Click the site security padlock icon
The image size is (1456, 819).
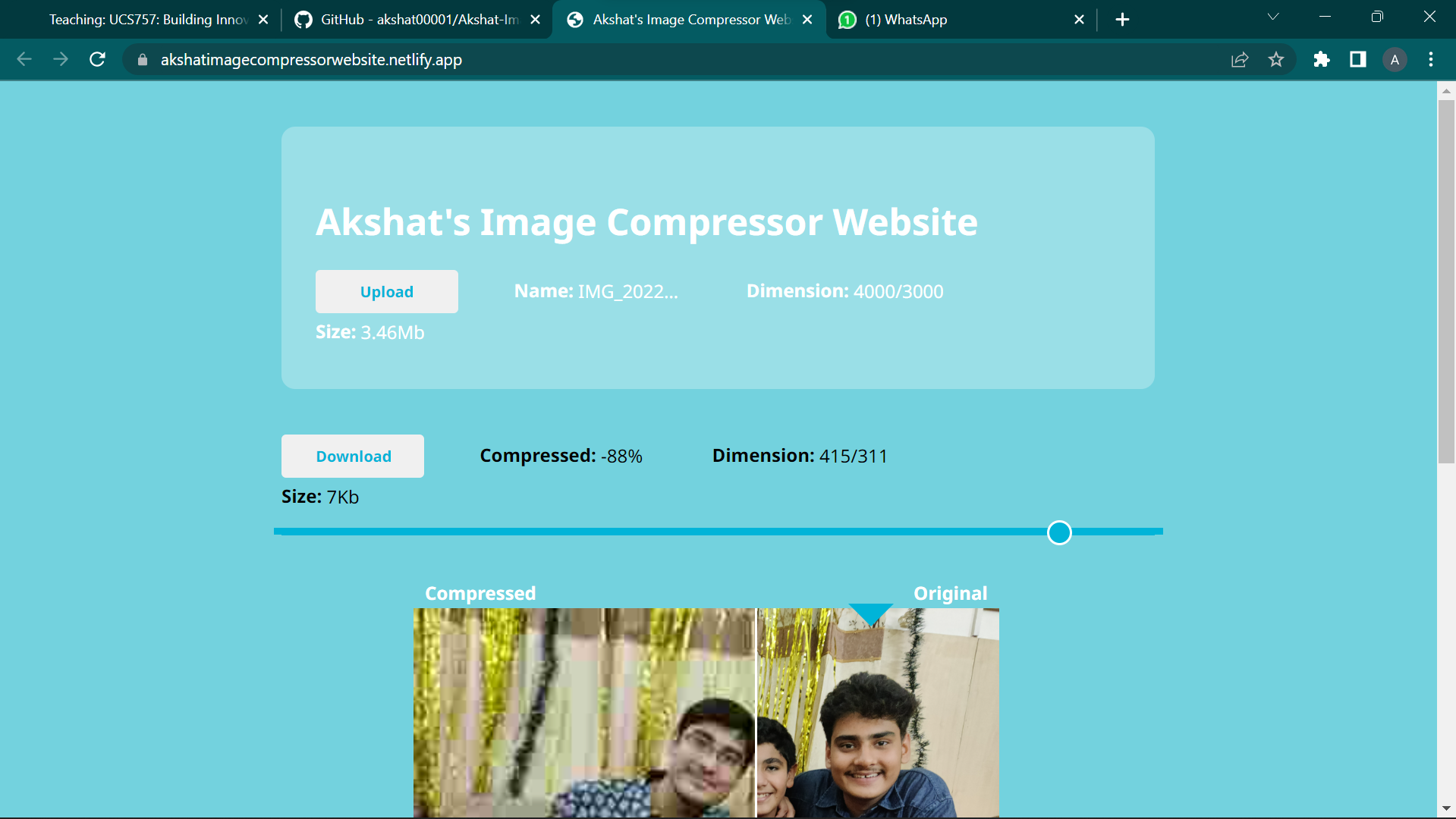pos(141,59)
